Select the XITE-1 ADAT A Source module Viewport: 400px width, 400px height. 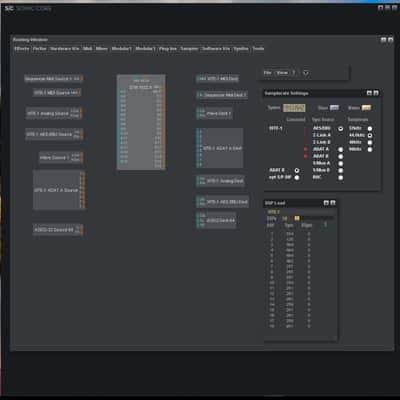pyautogui.click(x=59, y=190)
